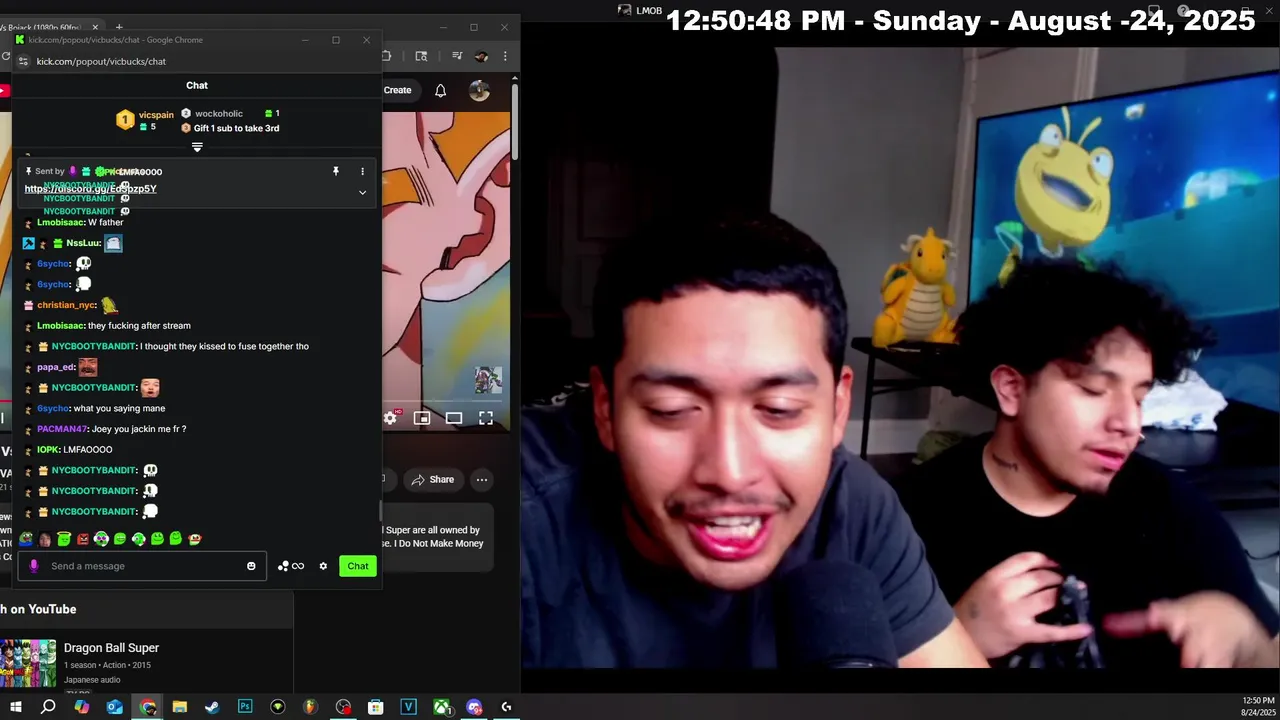The height and width of the screenshot is (720, 1280).
Task: Open Windows Start menu
Action: pos(15,707)
